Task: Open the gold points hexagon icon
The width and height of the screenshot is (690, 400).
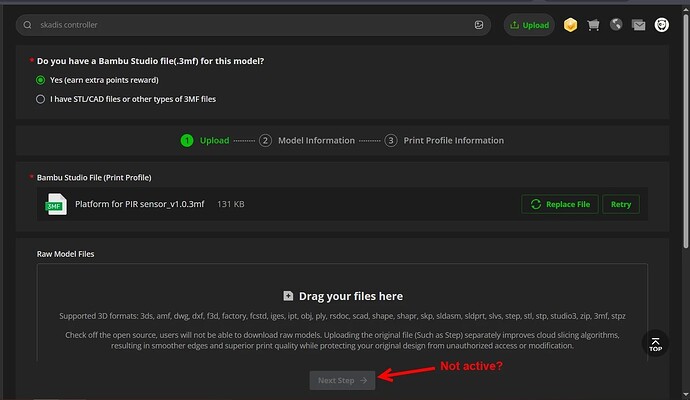Action: (570, 25)
